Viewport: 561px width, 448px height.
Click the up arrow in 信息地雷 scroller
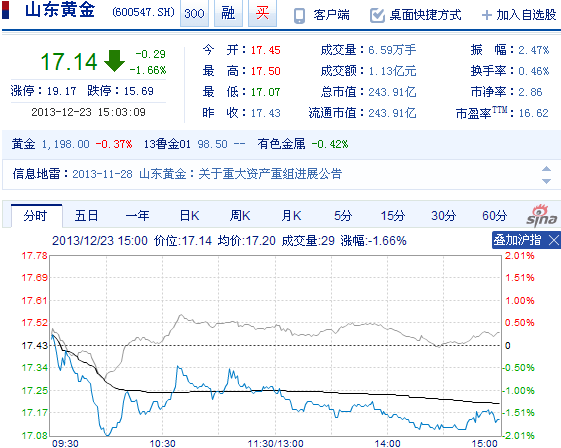coord(546,169)
